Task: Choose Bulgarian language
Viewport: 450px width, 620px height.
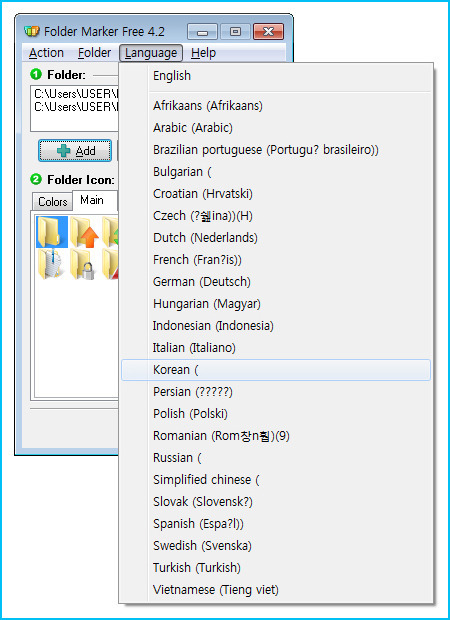Action: (276, 172)
